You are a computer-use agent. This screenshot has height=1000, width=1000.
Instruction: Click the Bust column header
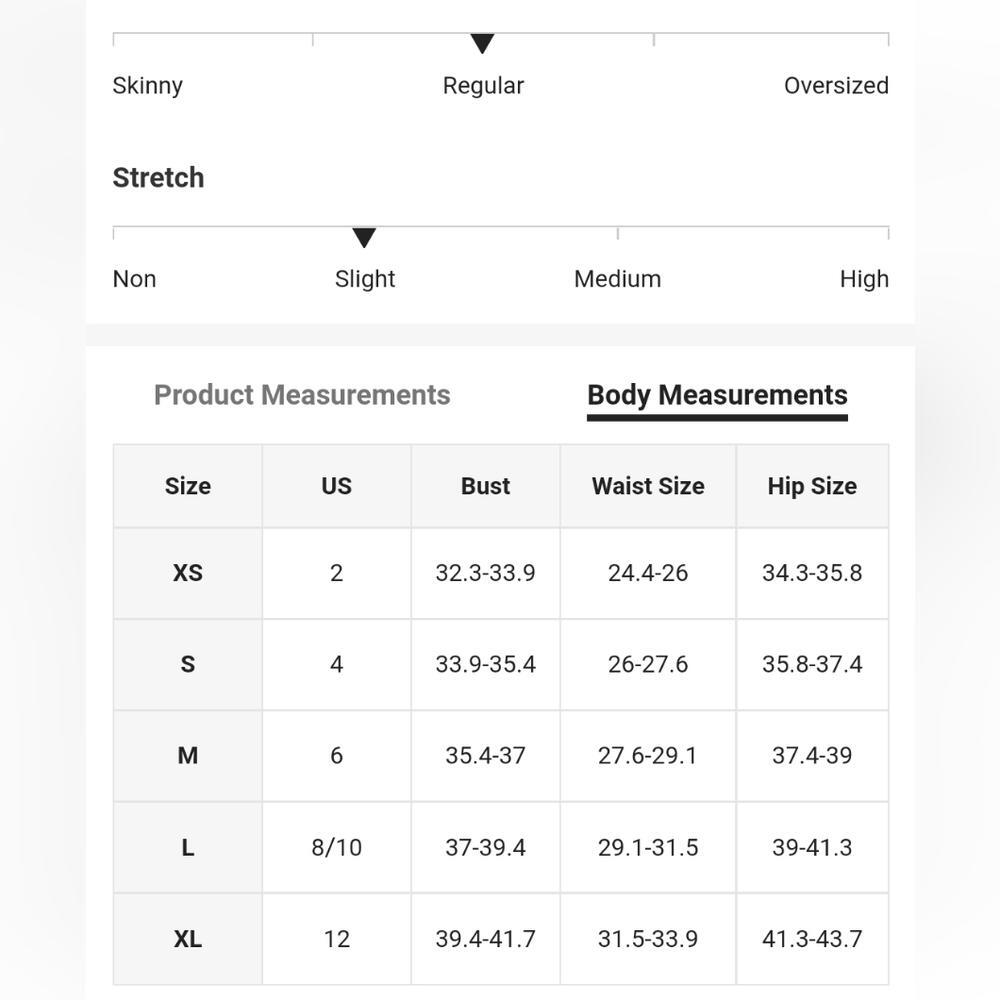pyautogui.click(x=485, y=486)
